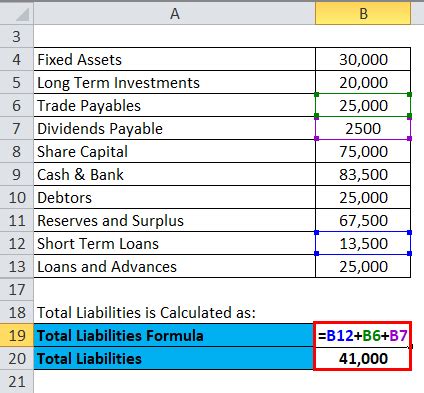Select the Reserves and Surplus cell
Image resolution: width=424 pixels, height=393 pixels.
coord(174,220)
